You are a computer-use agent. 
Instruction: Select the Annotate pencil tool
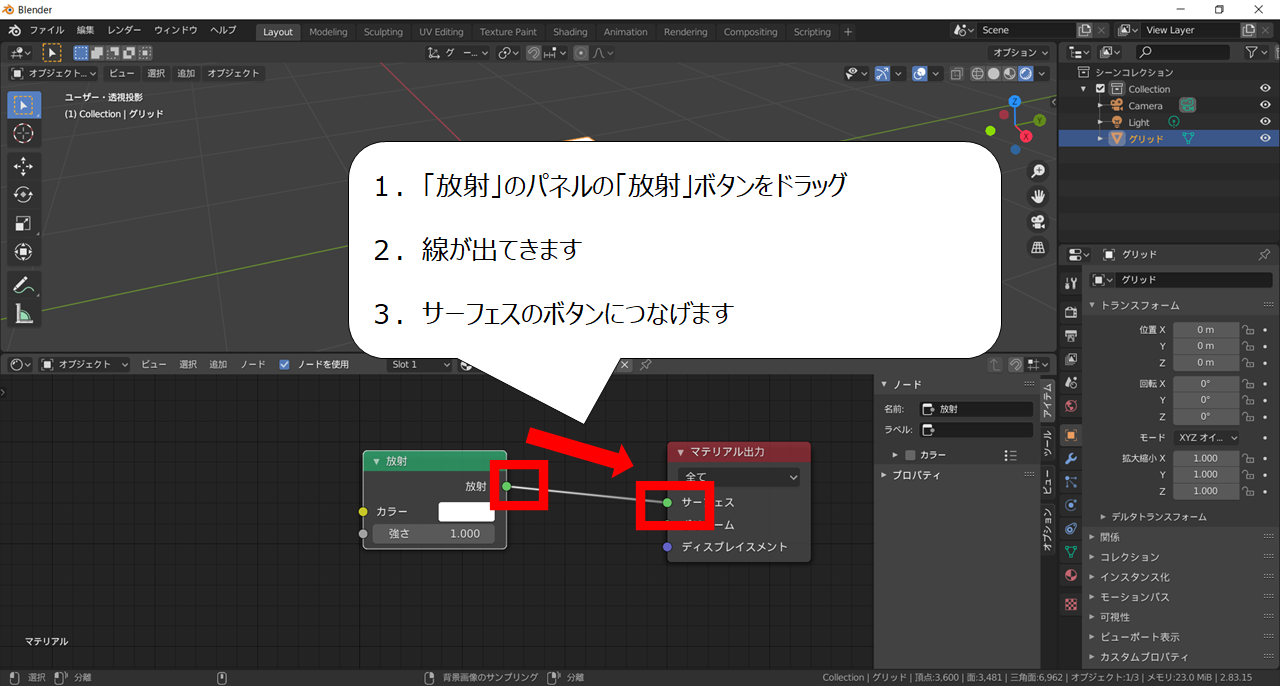[24, 285]
